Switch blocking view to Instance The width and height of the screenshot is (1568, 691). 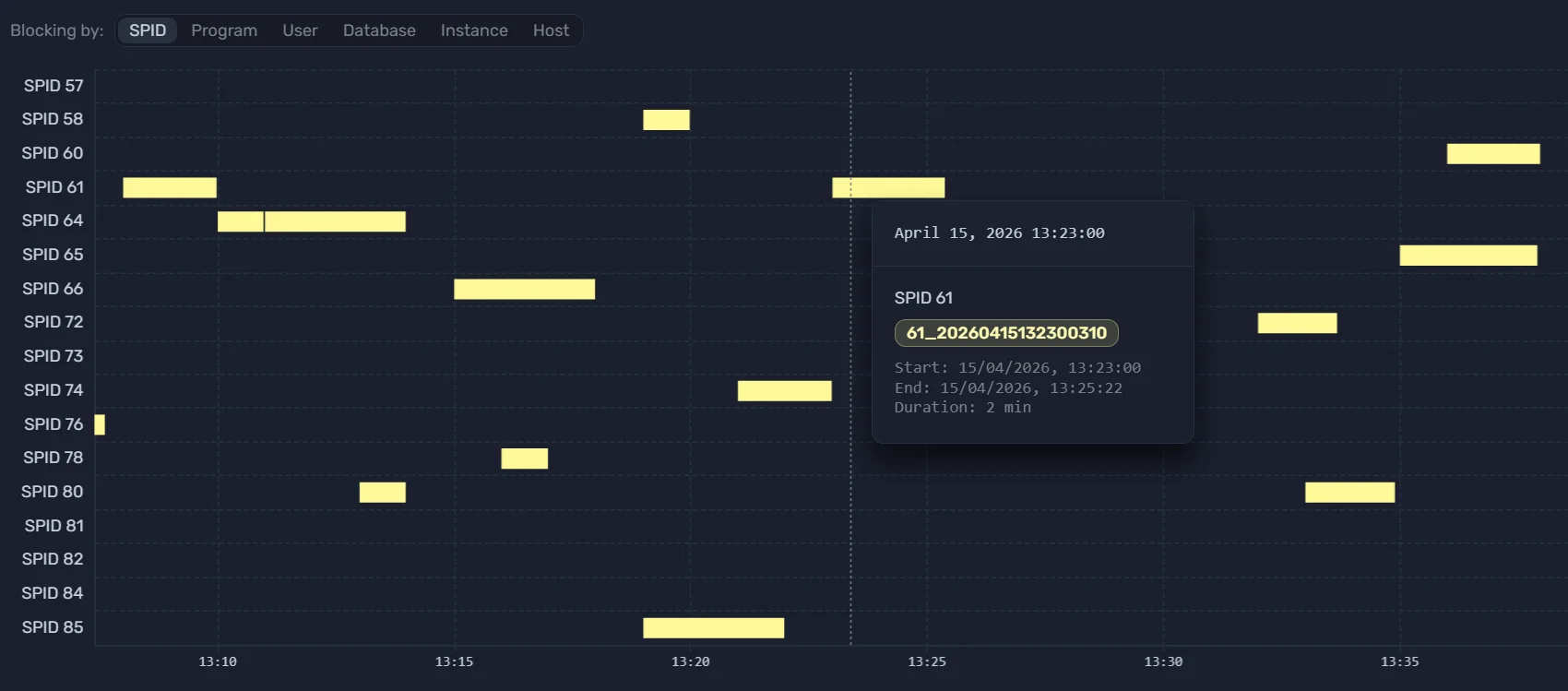point(474,30)
